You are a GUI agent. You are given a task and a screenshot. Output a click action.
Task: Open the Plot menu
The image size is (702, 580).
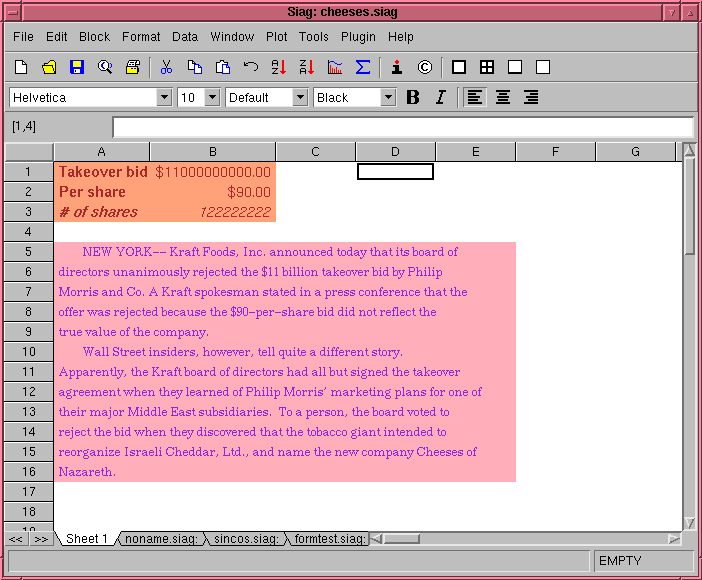(x=277, y=37)
